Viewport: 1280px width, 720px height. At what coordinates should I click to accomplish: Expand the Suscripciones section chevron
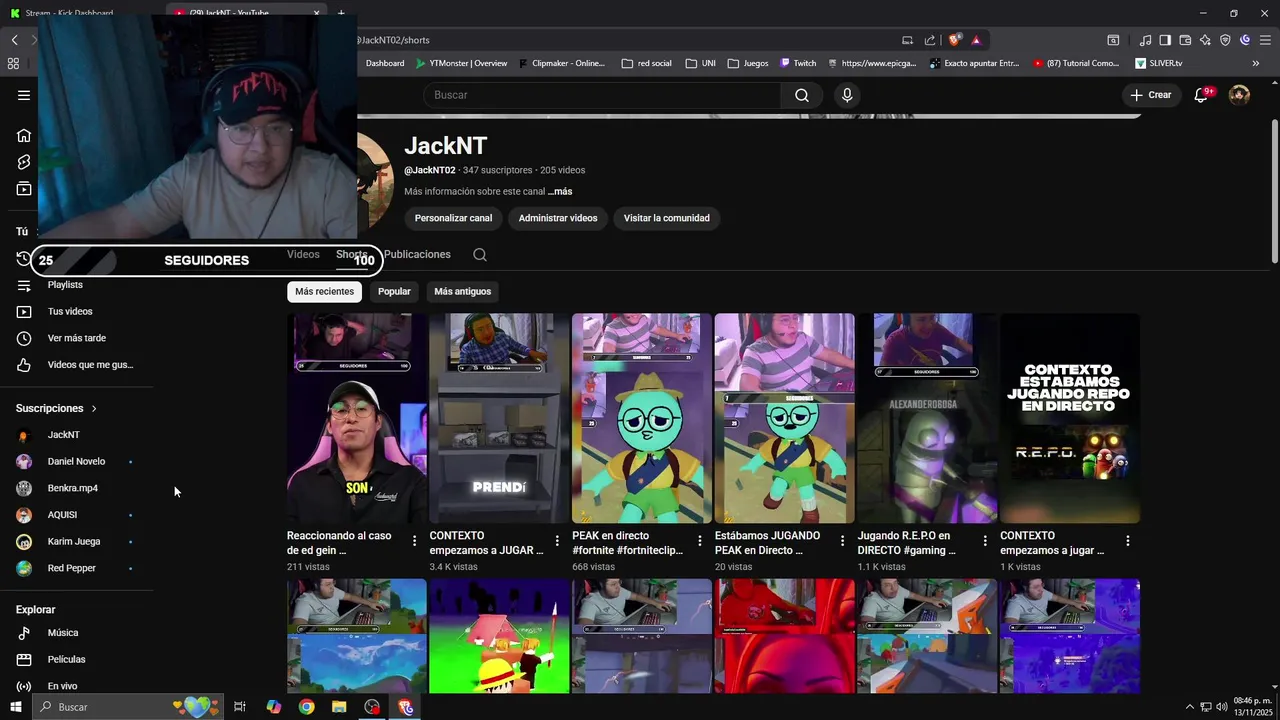click(x=94, y=408)
